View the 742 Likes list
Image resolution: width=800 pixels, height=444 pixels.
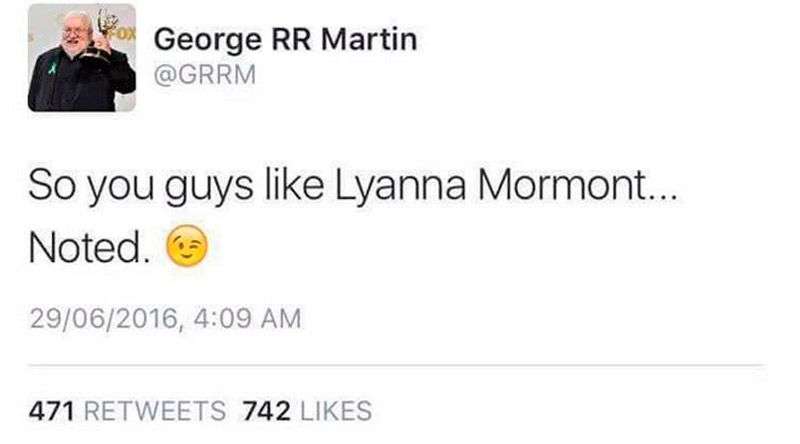306,410
